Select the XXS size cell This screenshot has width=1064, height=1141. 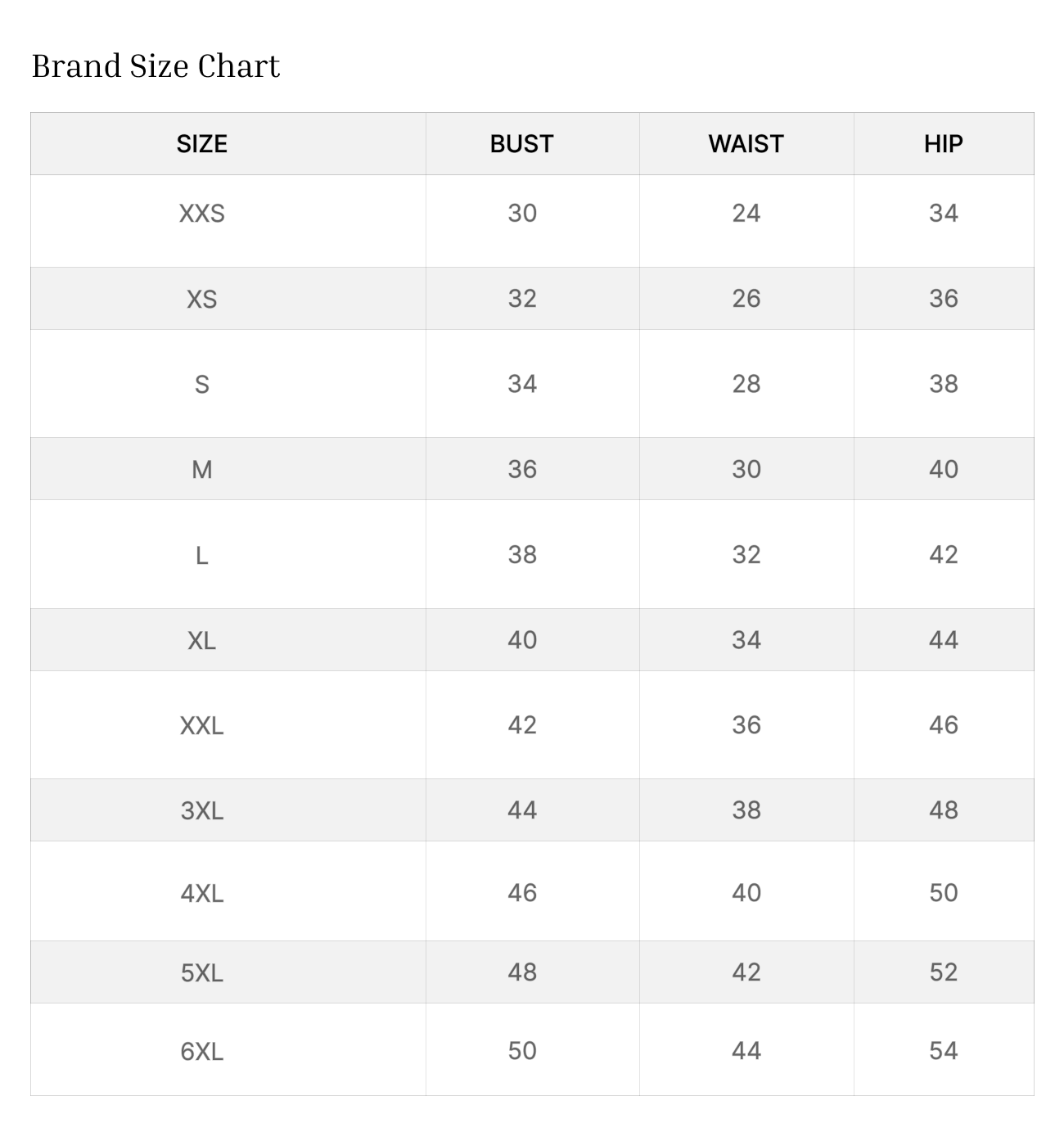point(201,214)
